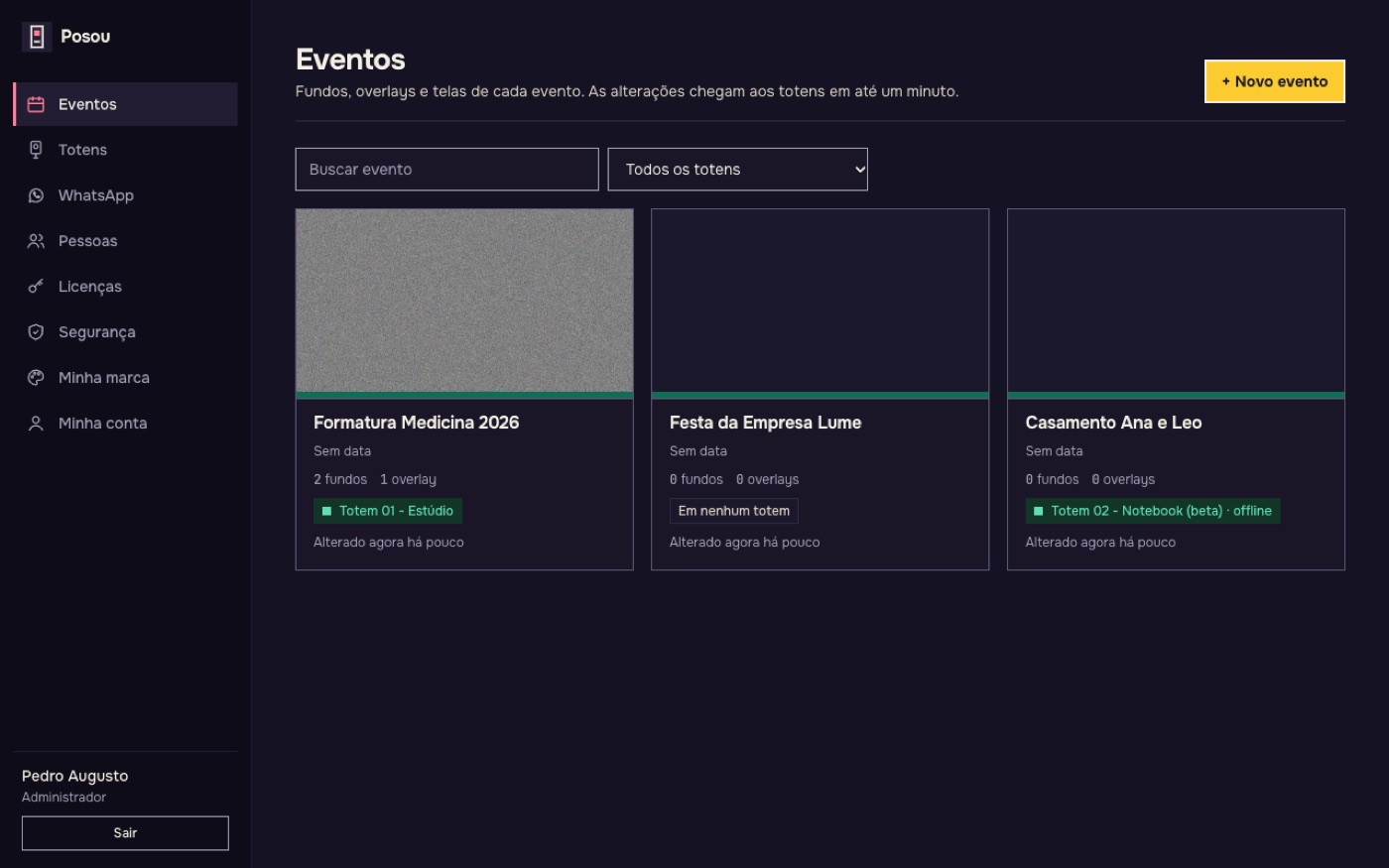Click the shield icon beside Segurança

pyautogui.click(x=36, y=332)
